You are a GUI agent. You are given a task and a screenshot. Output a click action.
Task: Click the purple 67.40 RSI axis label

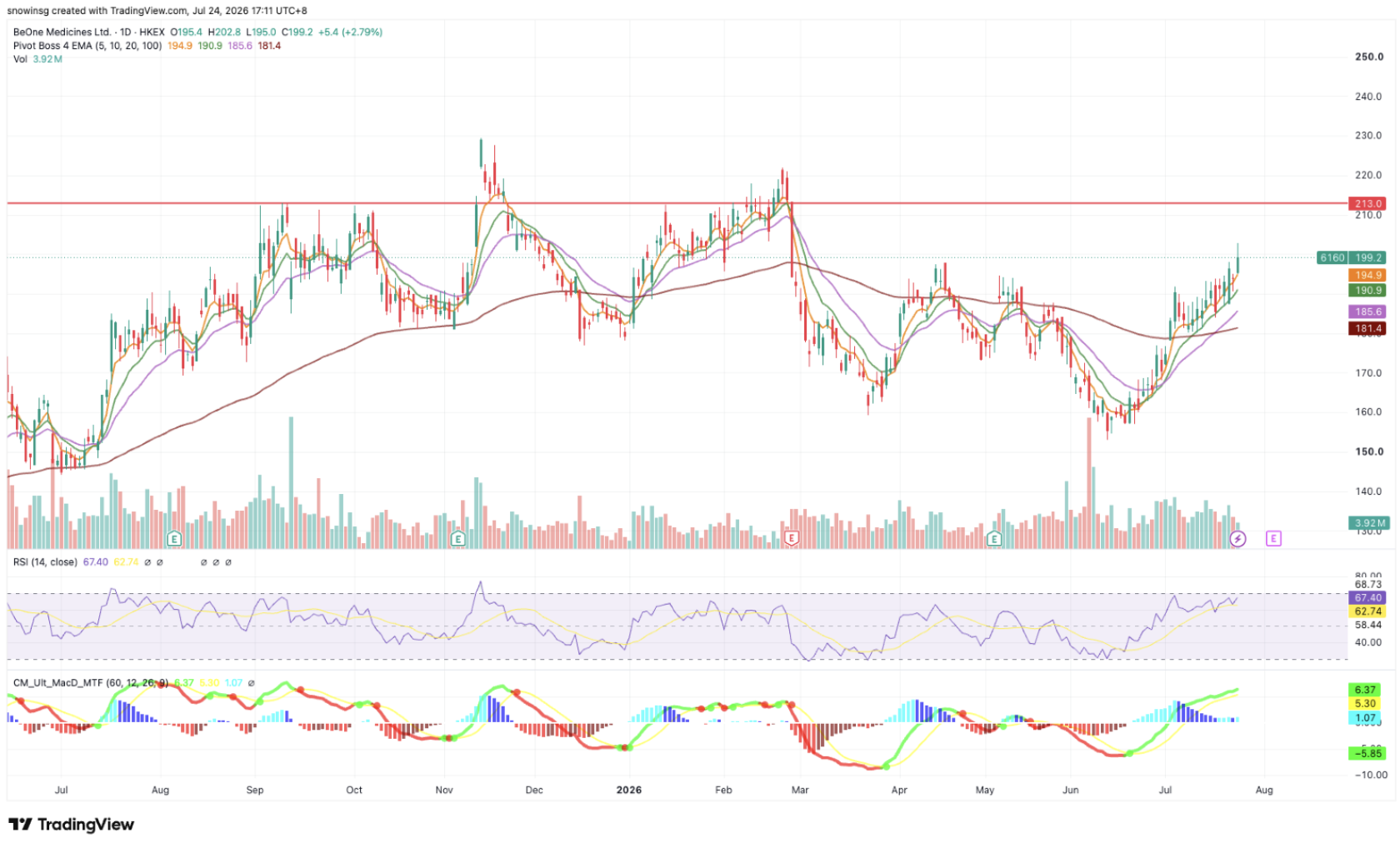coord(1368,598)
